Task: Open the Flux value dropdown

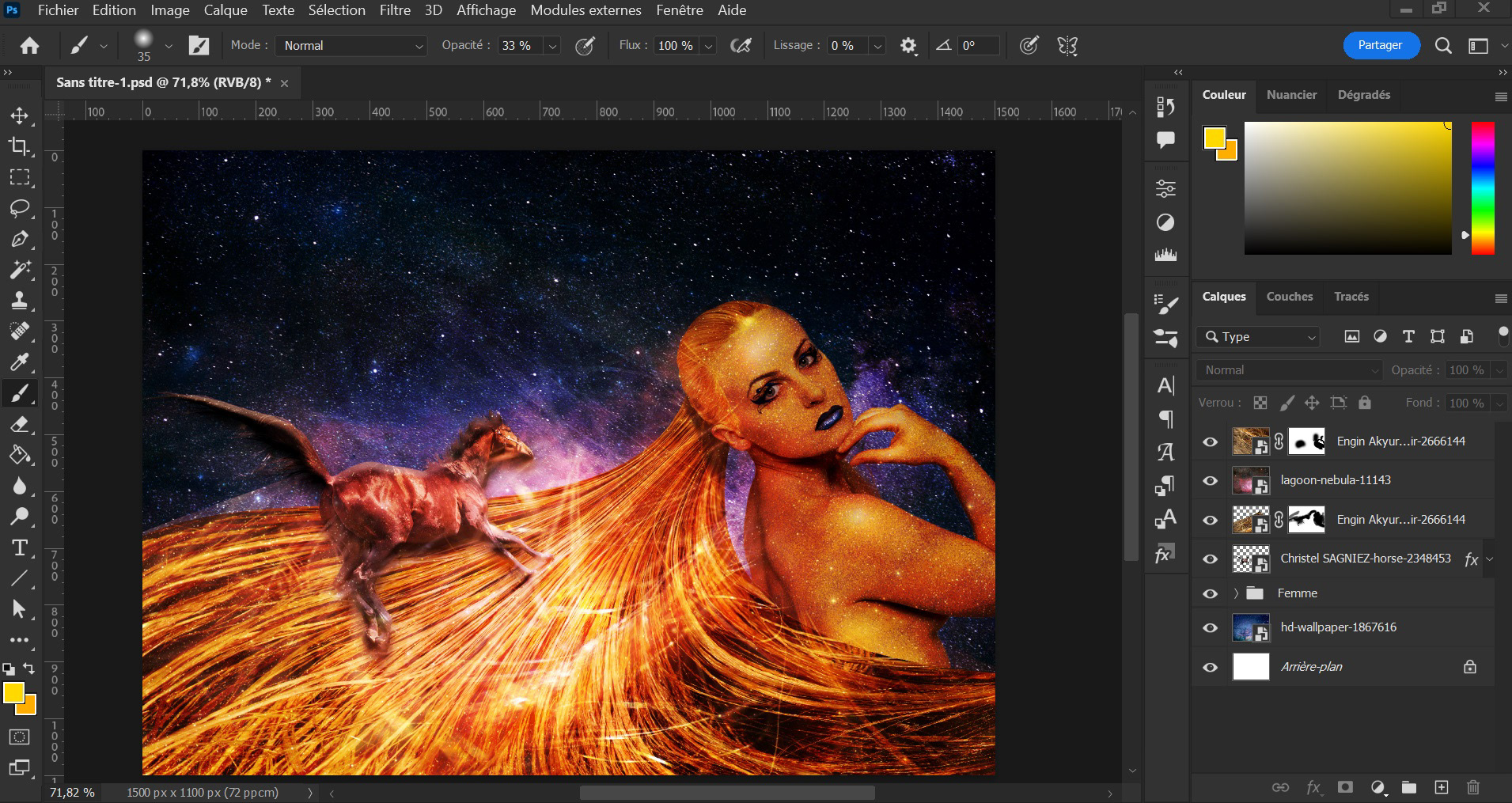Action: pos(709,46)
